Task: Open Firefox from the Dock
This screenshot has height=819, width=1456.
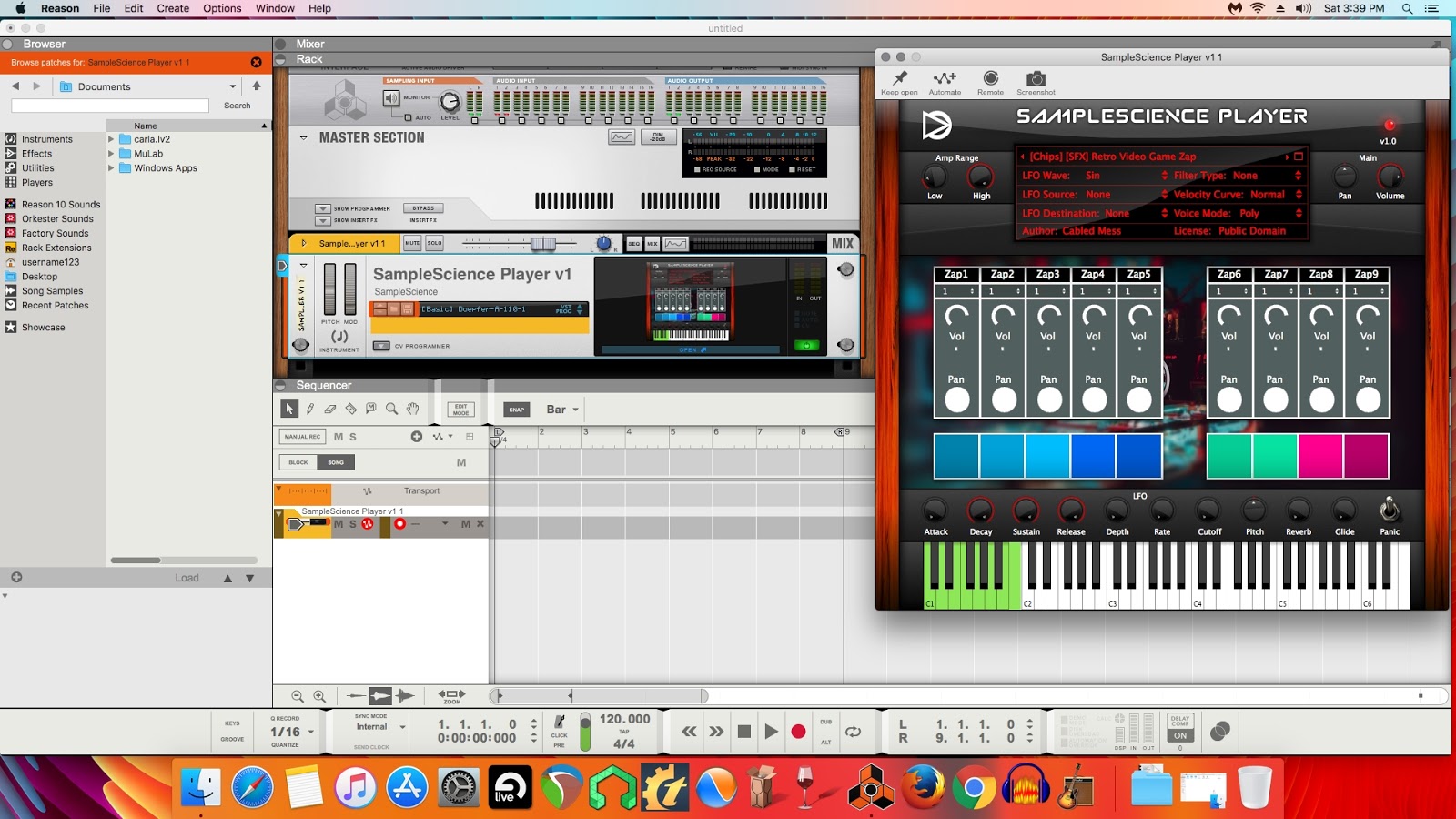Action: click(x=923, y=787)
